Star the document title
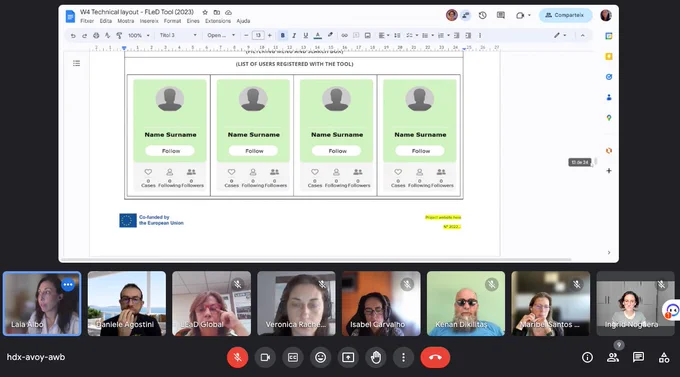This screenshot has height=377, width=680. pos(205,12)
